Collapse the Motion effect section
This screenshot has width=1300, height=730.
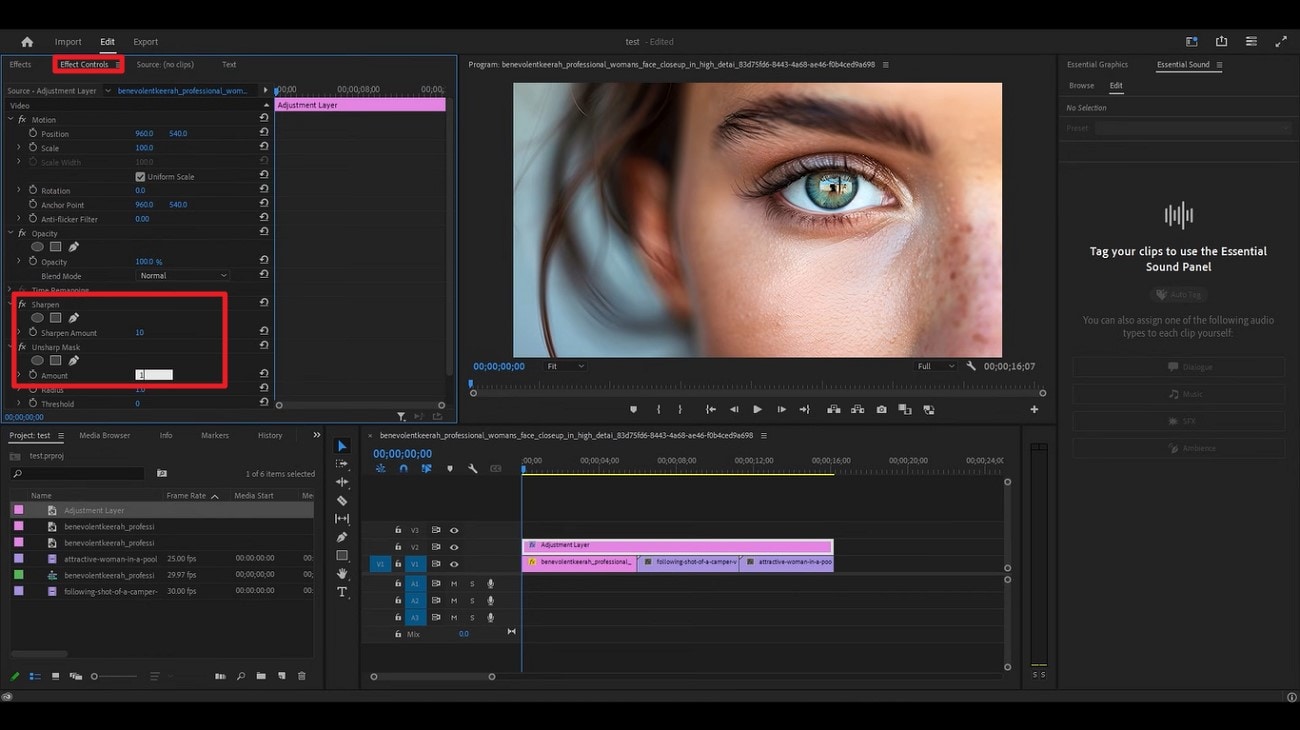(10, 120)
